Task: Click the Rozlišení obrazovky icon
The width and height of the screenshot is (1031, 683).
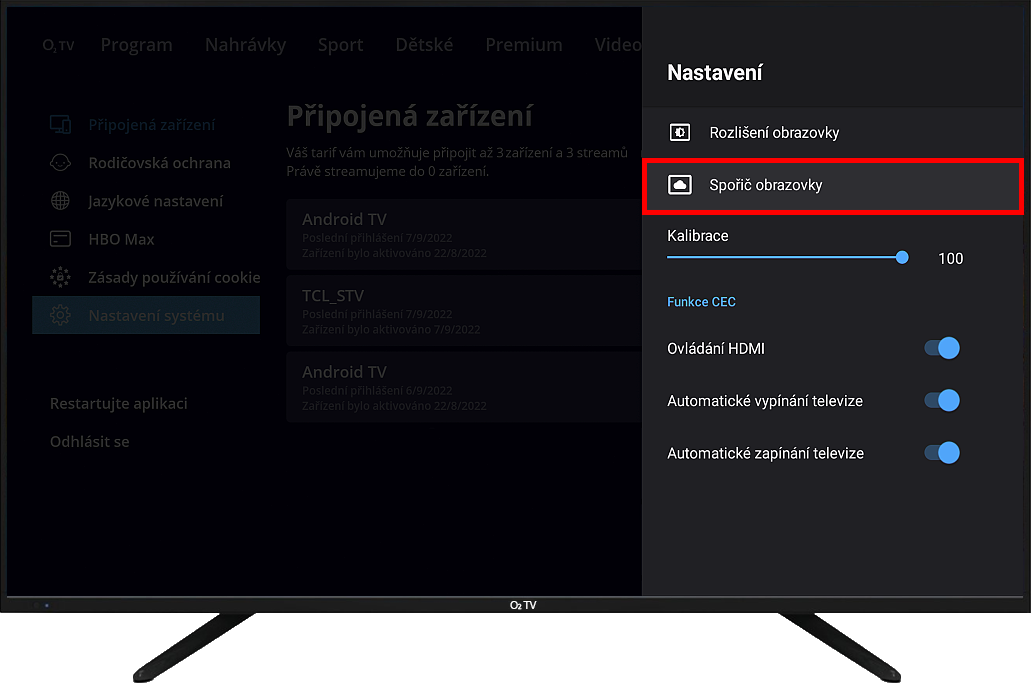Action: click(680, 132)
